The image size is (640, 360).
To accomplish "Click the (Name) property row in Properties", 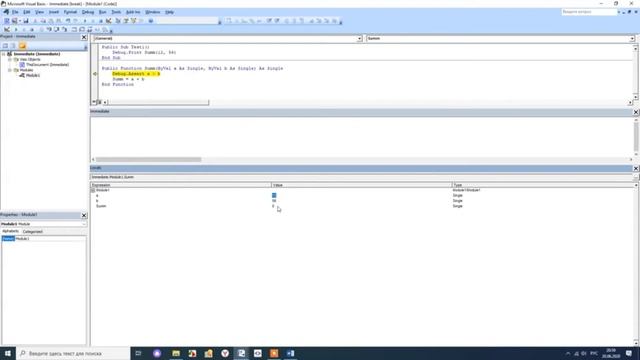I will click(44, 239).
